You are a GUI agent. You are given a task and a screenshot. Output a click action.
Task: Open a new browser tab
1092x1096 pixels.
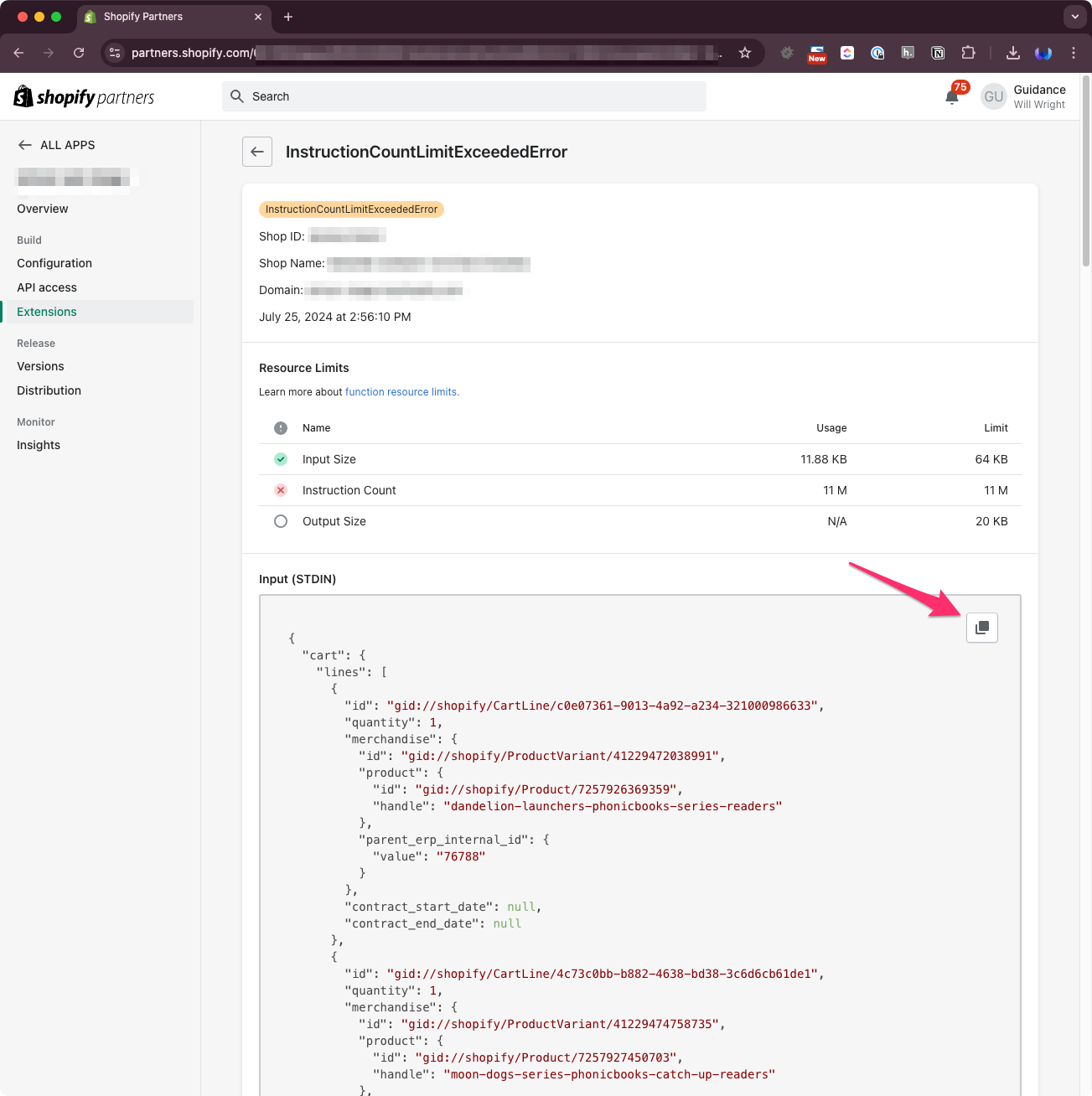(288, 17)
